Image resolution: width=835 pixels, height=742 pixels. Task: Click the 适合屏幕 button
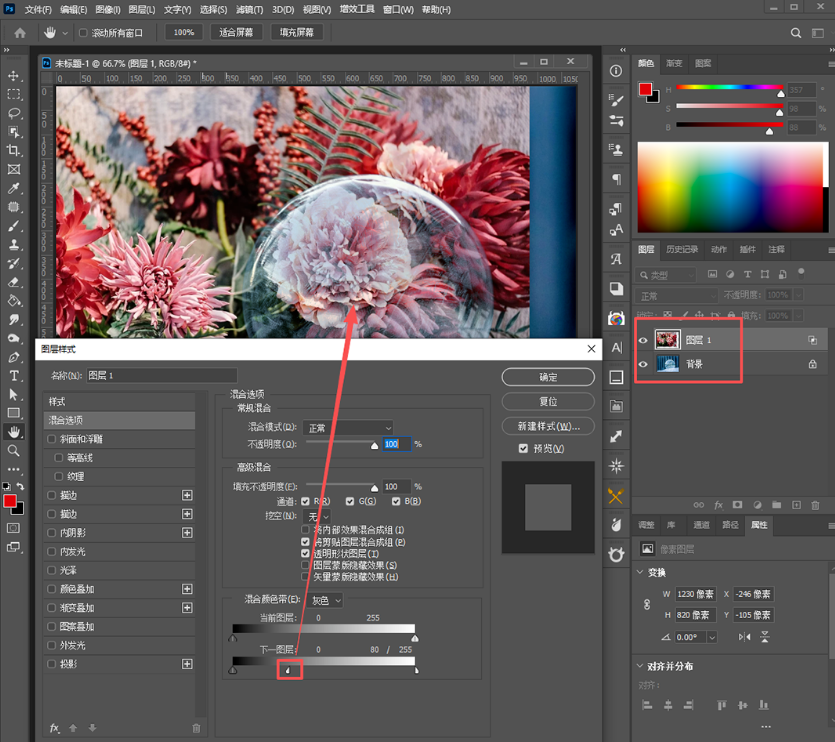(236, 32)
